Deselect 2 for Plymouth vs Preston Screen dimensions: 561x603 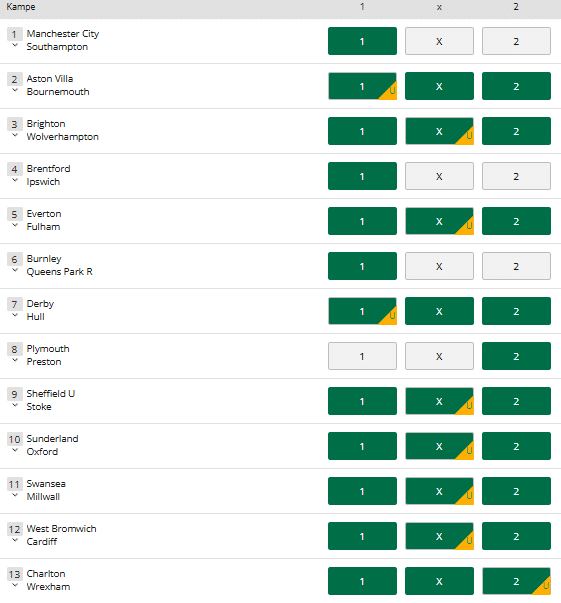tap(516, 356)
